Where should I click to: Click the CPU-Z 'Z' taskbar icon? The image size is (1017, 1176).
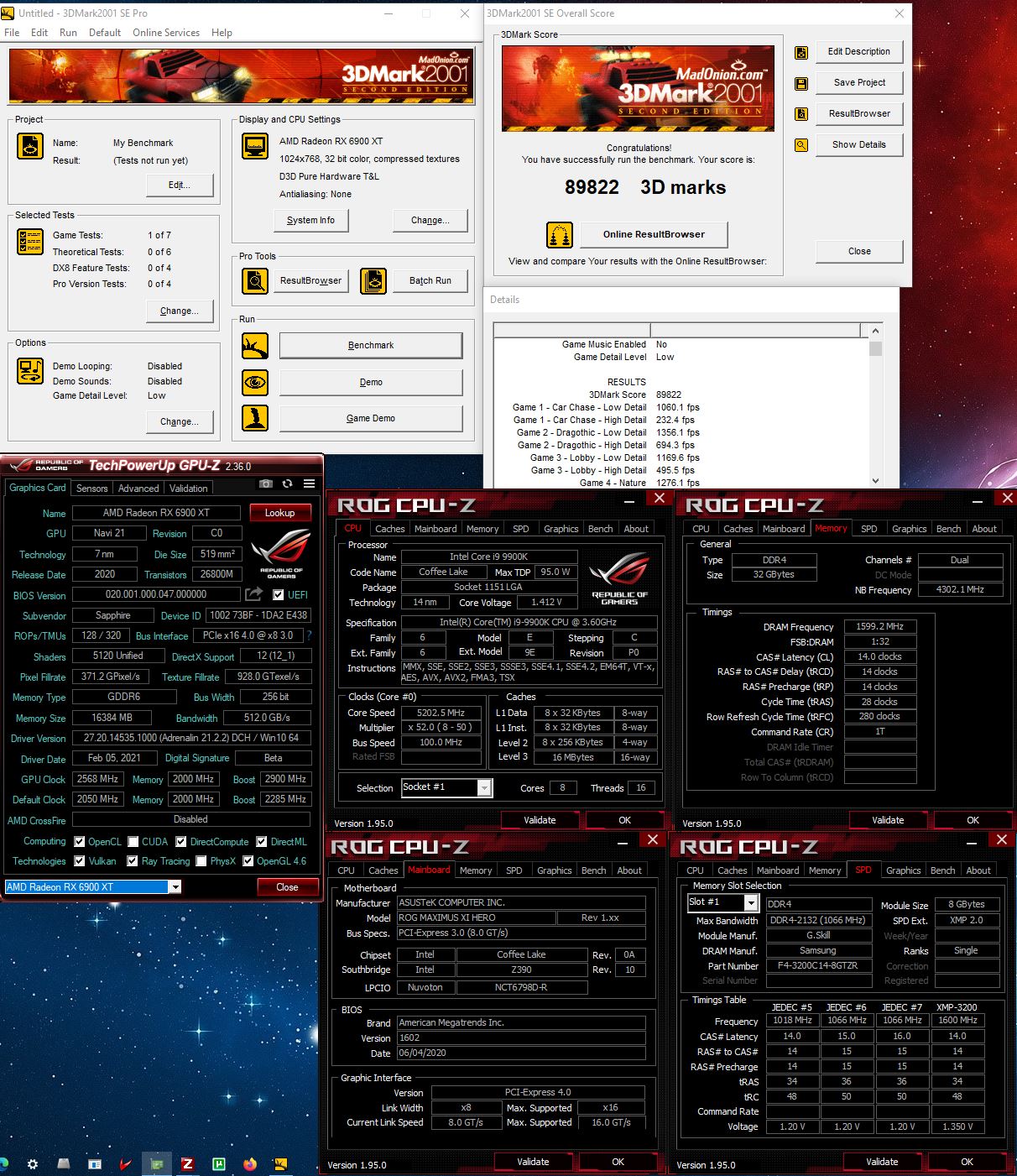coord(188,1164)
